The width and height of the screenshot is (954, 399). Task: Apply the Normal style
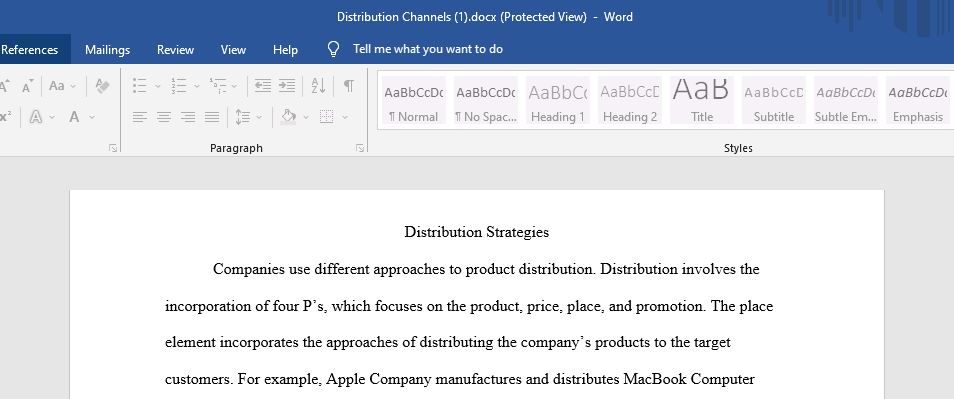coord(414,100)
